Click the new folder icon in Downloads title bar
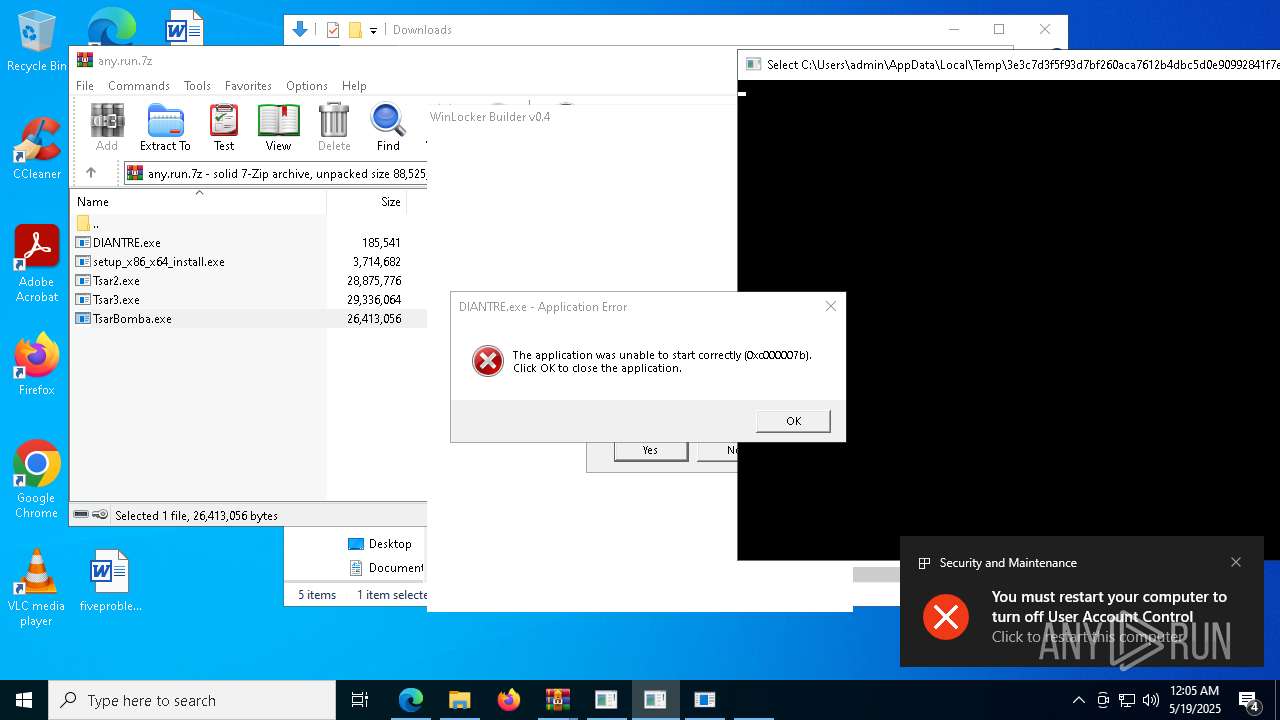Image resolution: width=1280 pixels, height=720 pixels. click(355, 30)
